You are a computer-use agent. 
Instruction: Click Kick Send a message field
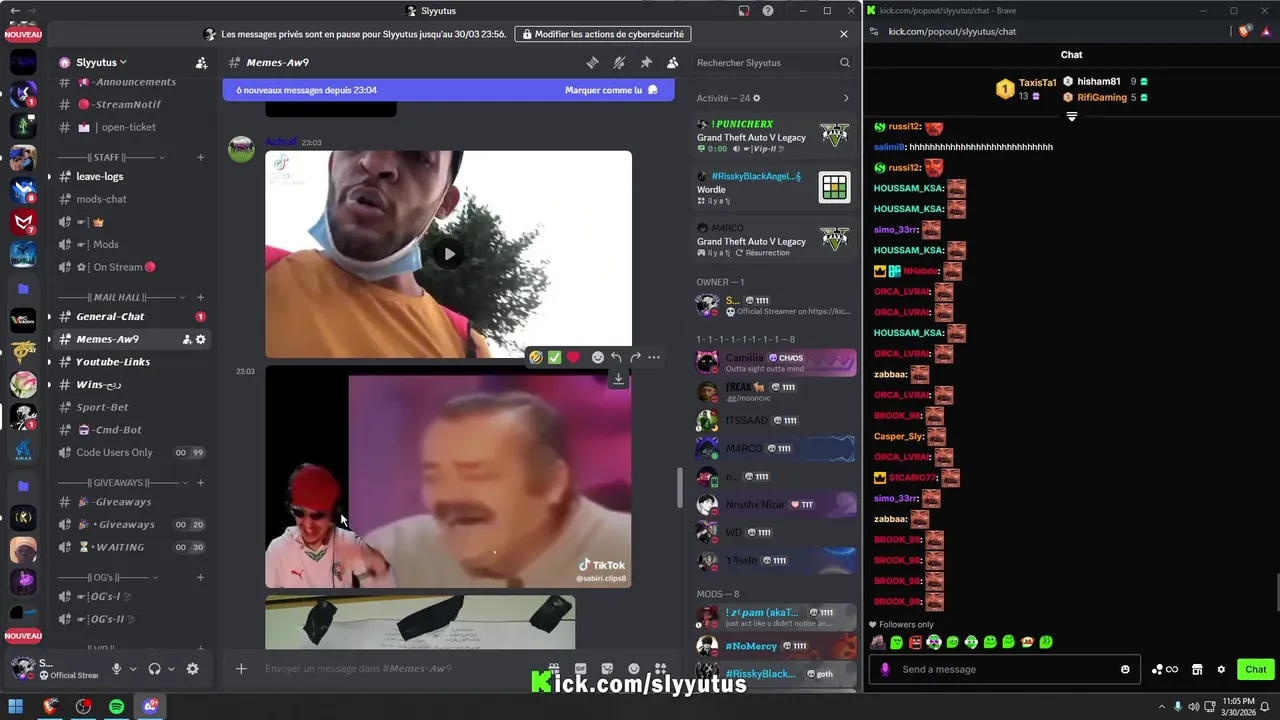click(1003, 669)
